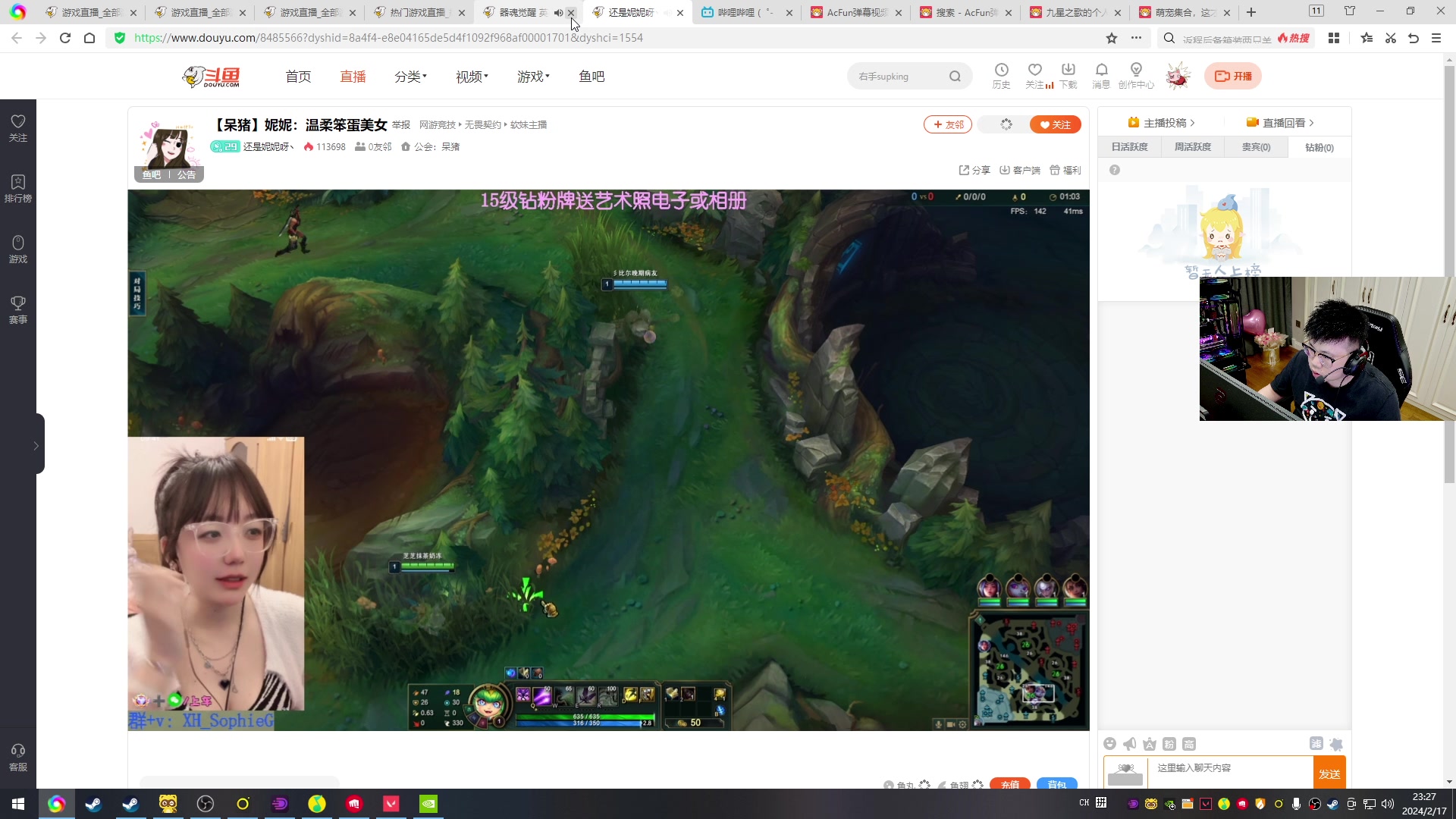
Task: Expand the 分类 dropdown in navigation
Action: coord(410,77)
